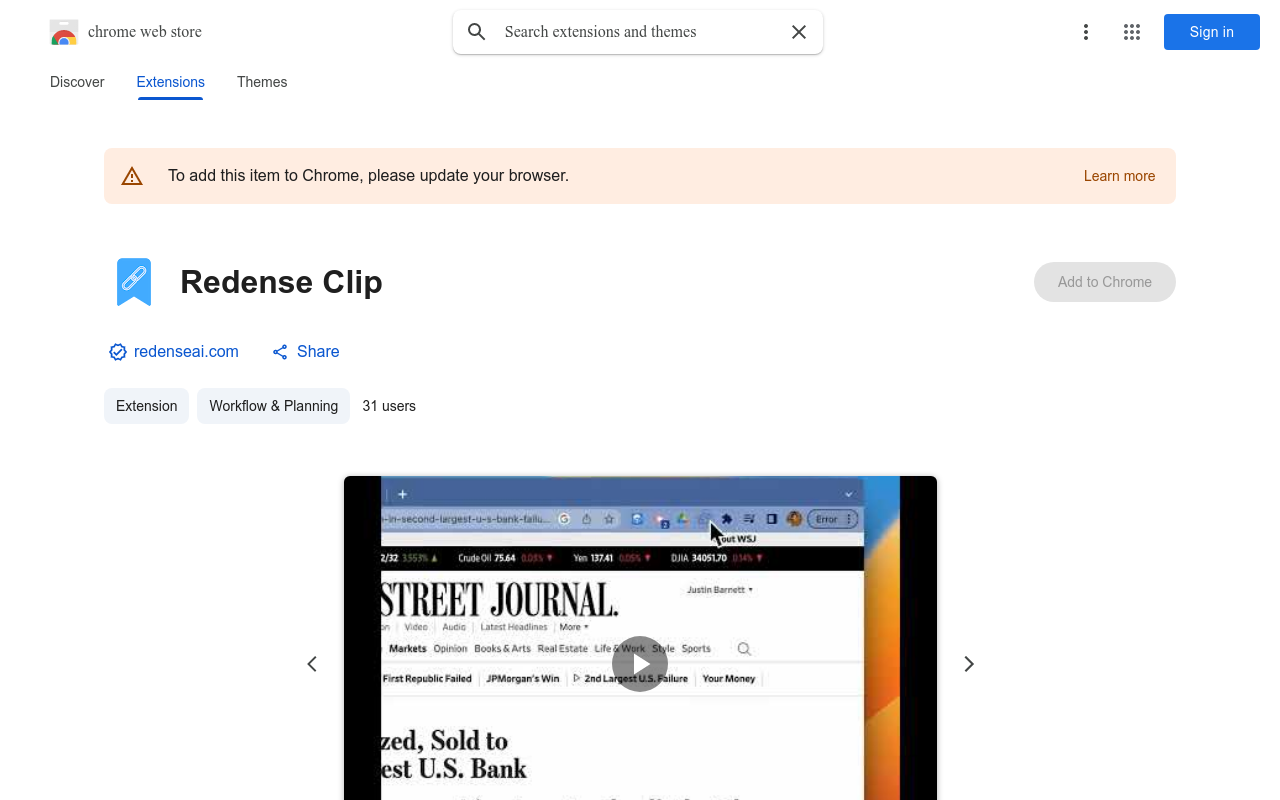Click the Redense Clip heading

(281, 282)
